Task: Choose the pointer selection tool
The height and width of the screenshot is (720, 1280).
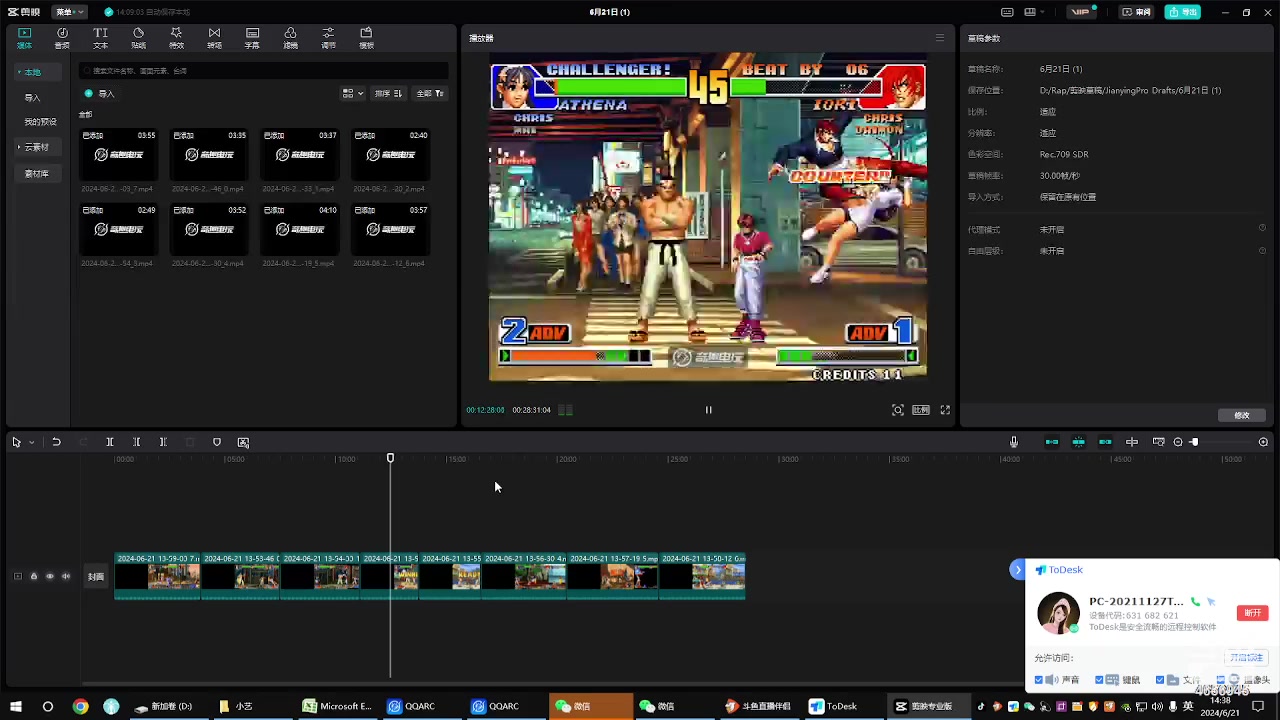Action: [16, 442]
